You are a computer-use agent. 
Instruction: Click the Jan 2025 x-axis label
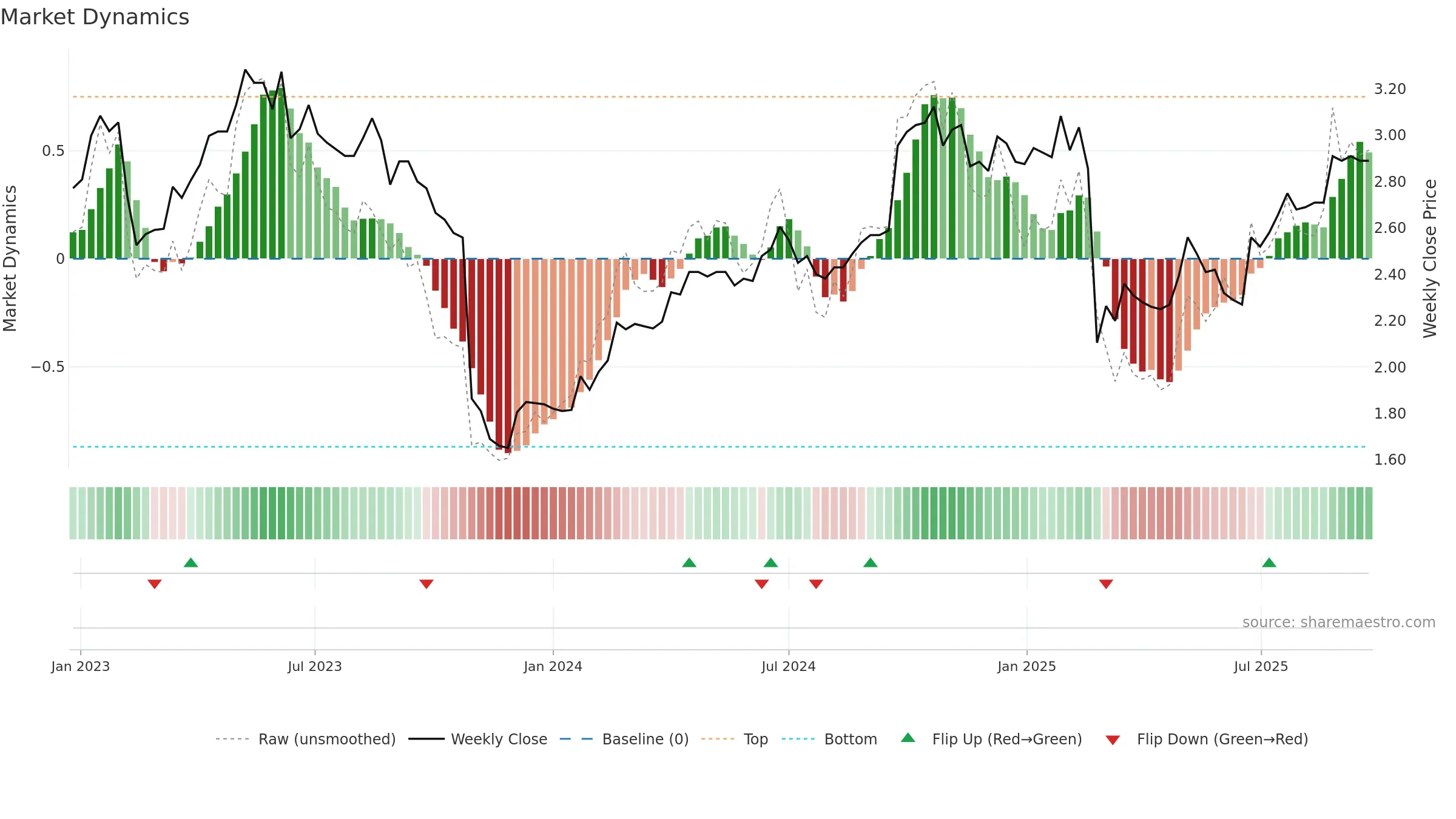(1027, 666)
